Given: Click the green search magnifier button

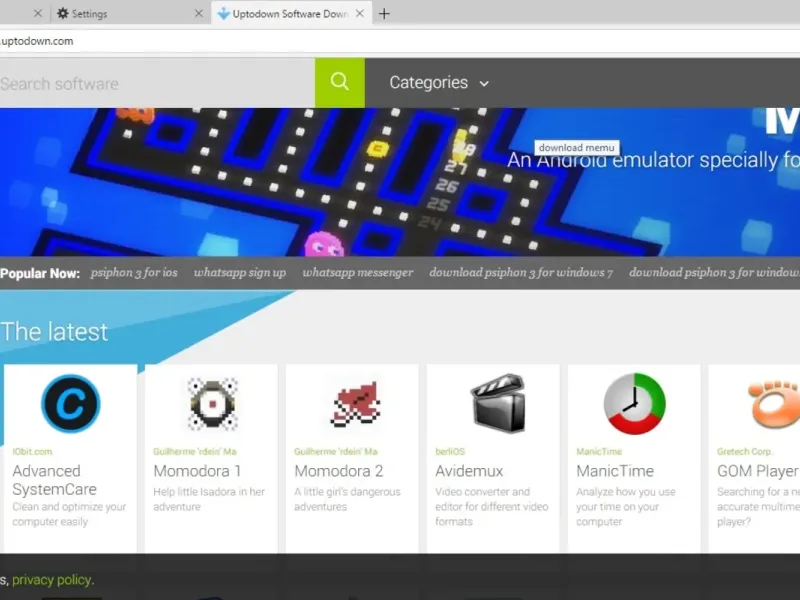Looking at the screenshot, I should point(340,82).
